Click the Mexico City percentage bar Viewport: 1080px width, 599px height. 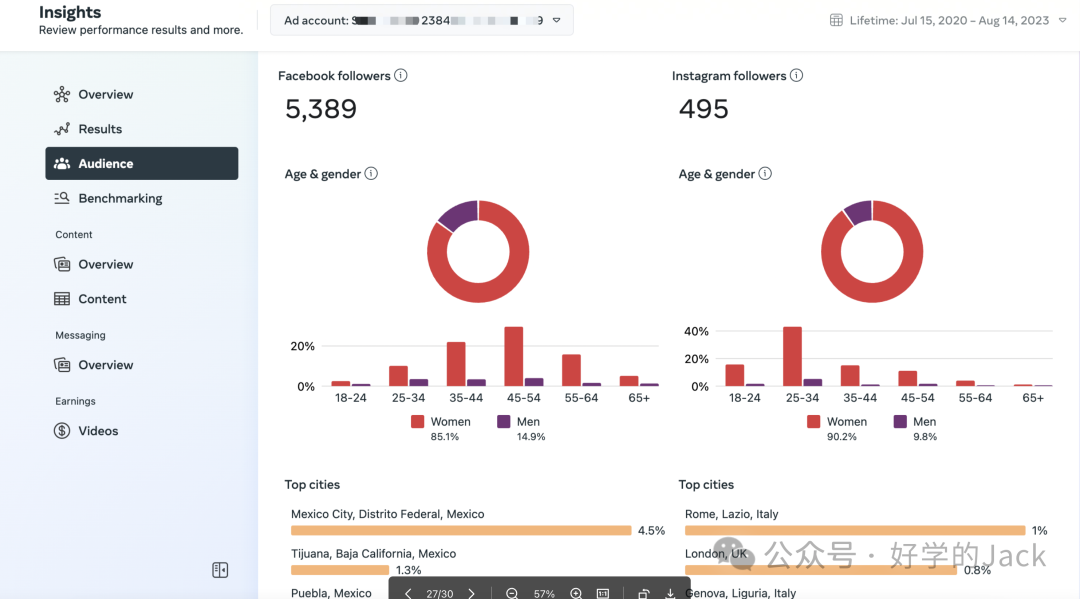coord(461,531)
